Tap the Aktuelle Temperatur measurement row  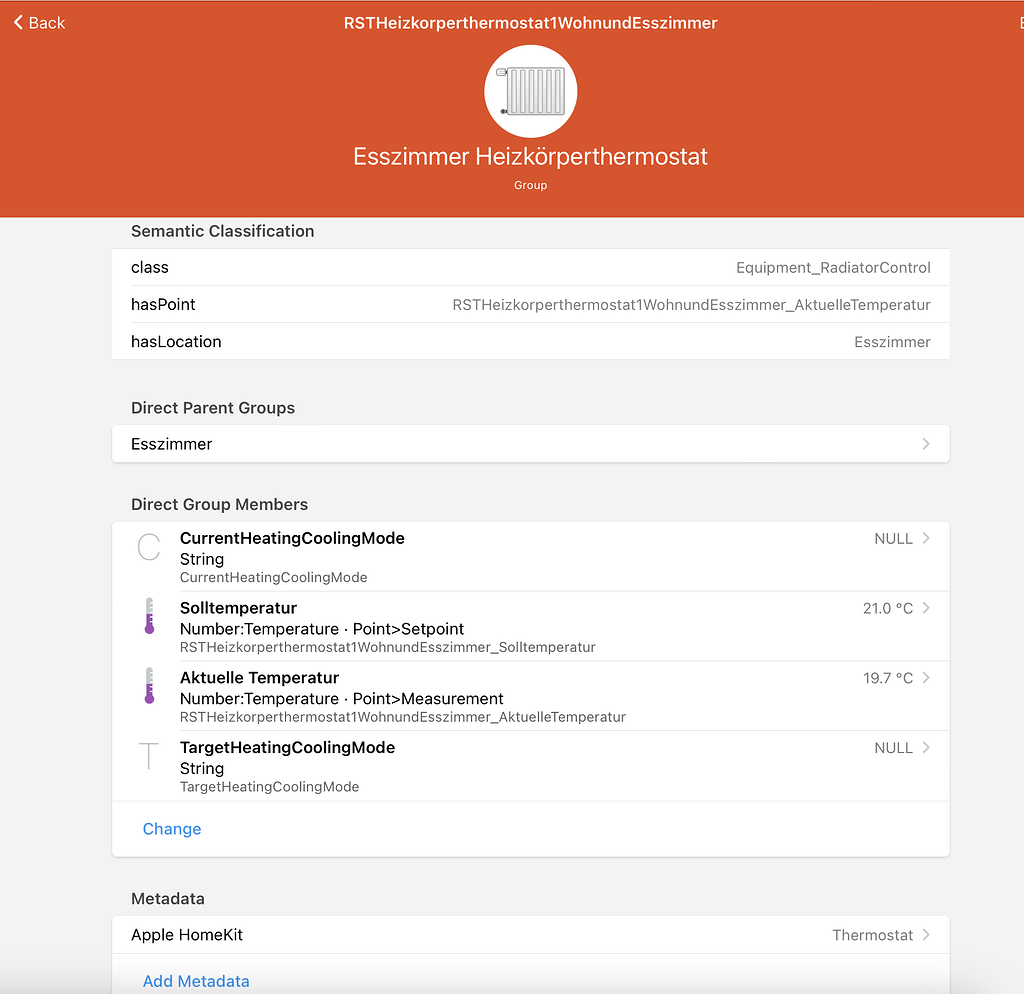tap(530, 696)
